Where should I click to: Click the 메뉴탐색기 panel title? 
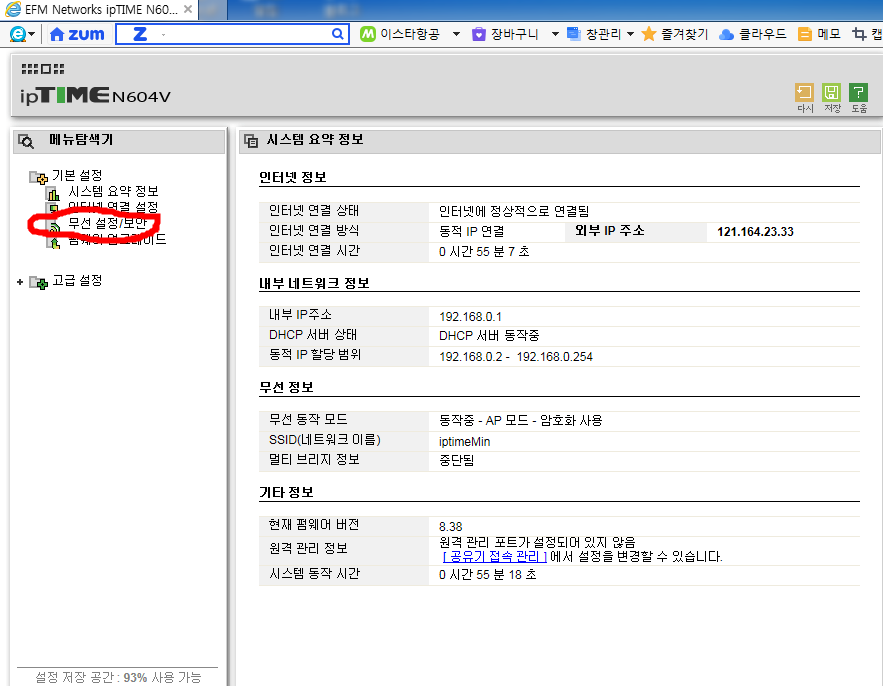coord(81,140)
